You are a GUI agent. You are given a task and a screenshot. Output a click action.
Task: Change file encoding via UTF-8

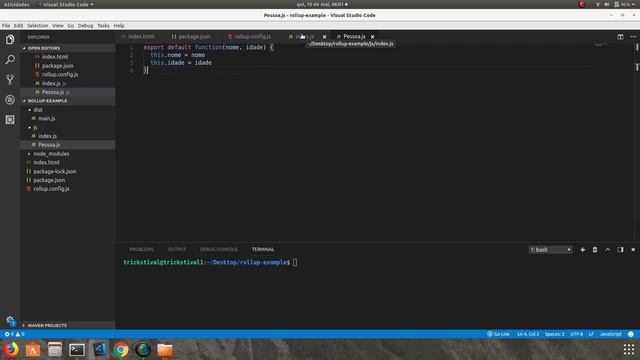(576, 334)
